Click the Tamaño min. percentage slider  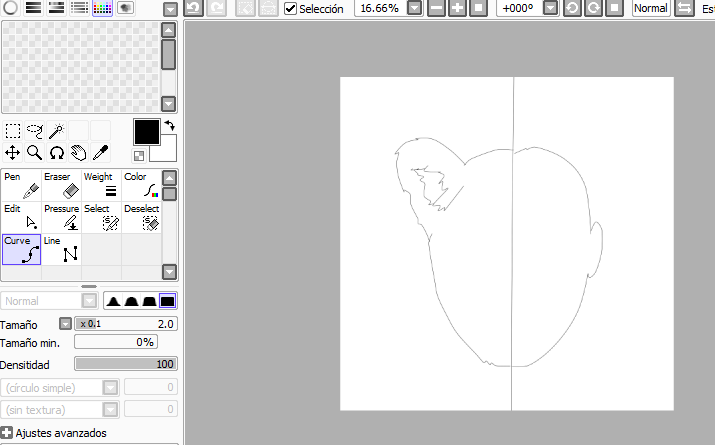[116, 342]
